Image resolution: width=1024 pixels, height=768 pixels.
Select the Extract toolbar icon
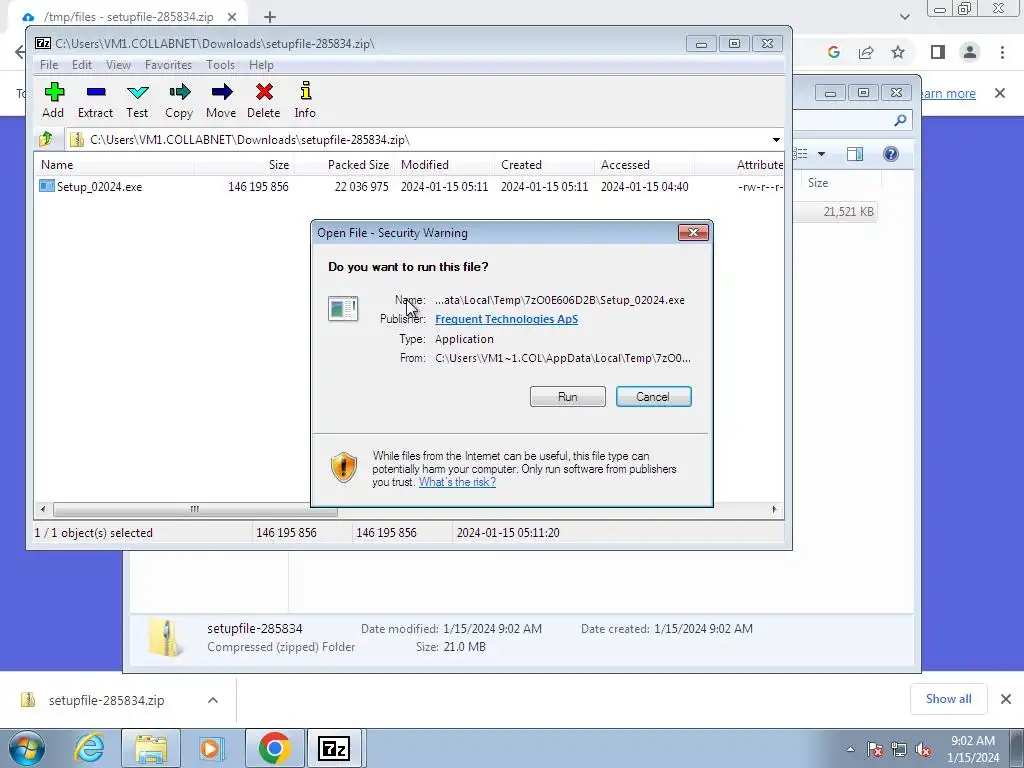95,100
